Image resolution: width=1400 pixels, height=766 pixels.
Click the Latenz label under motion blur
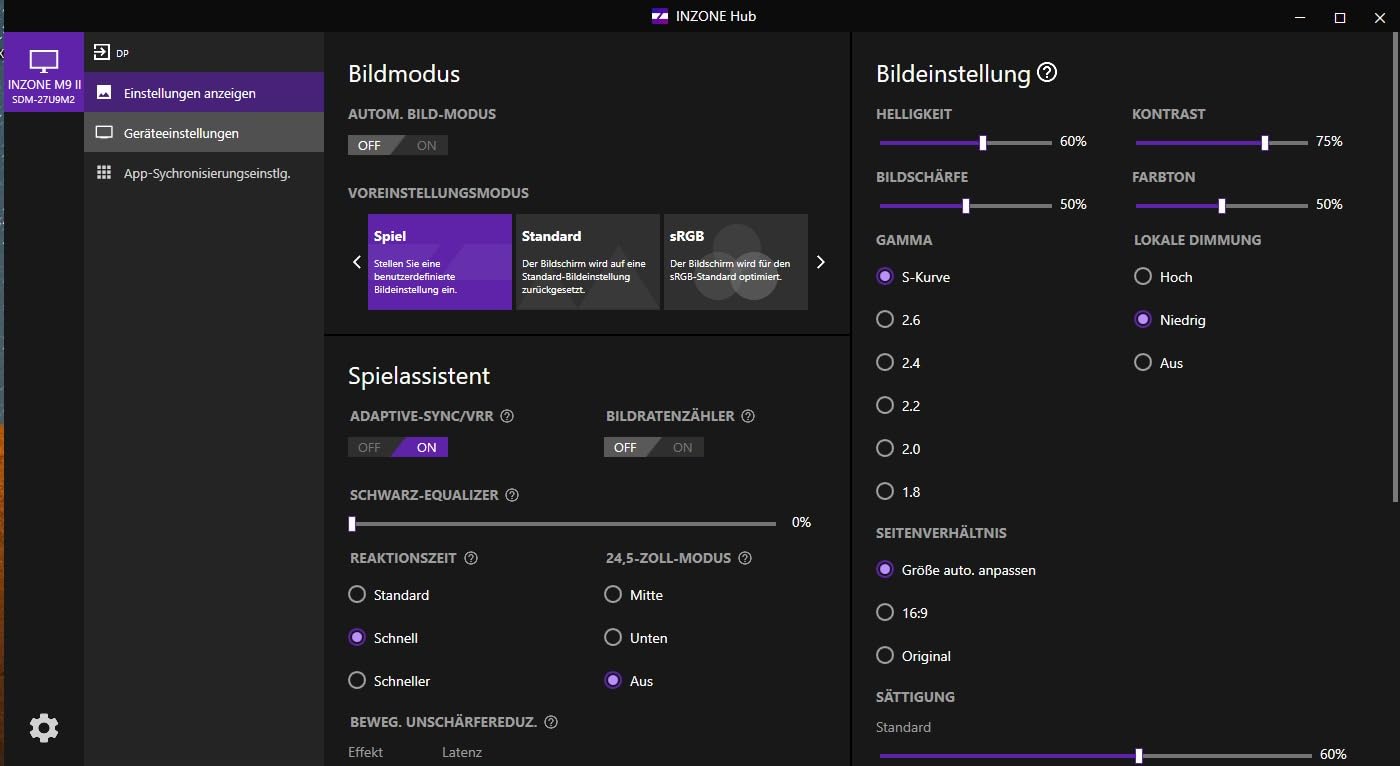tap(462, 752)
